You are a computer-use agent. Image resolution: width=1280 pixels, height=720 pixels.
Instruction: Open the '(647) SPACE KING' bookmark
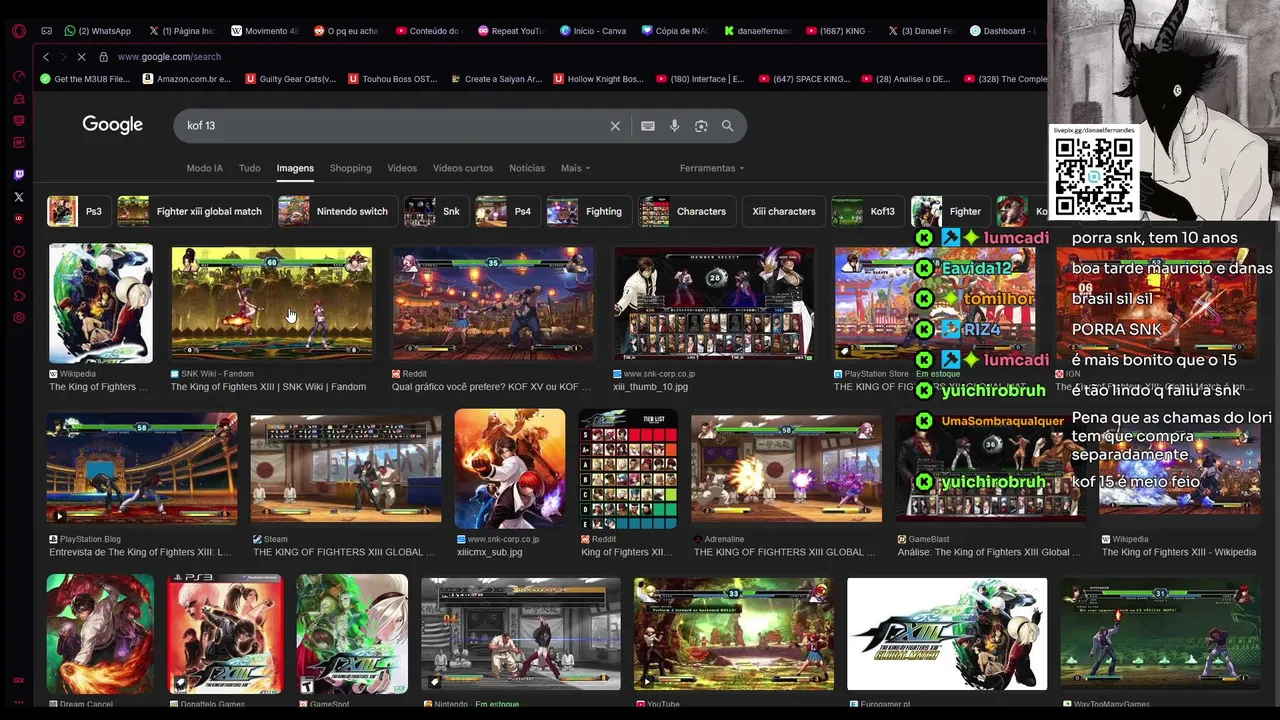(x=805, y=79)
